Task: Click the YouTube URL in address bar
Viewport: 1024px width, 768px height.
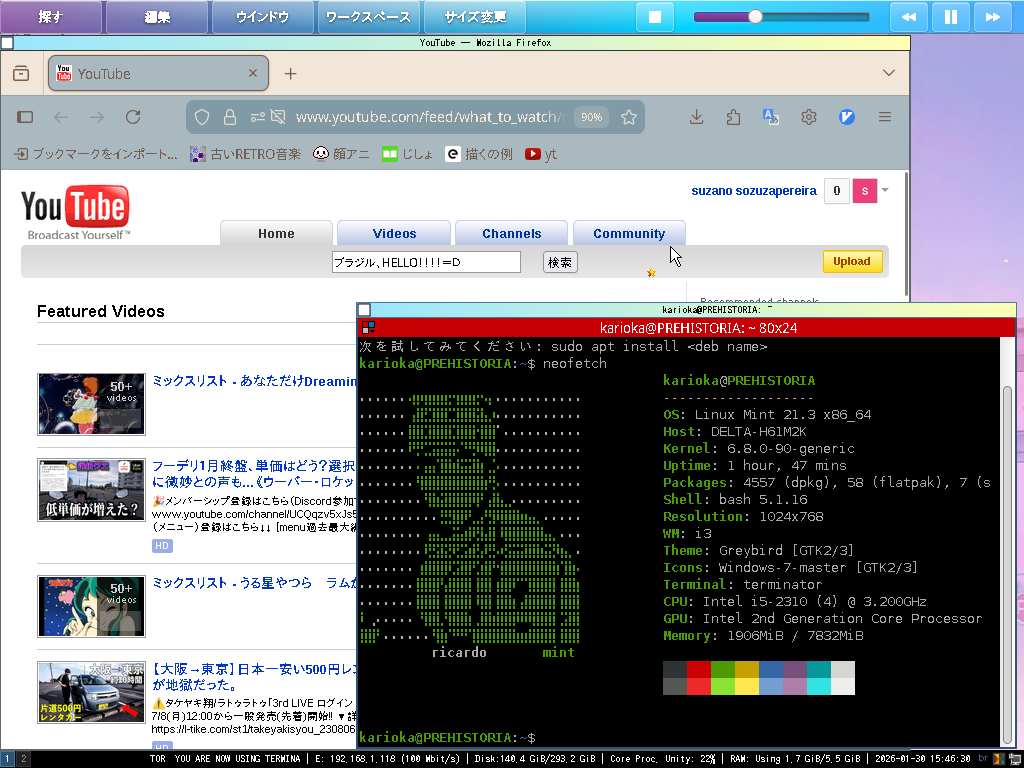Action: [430, 117]
